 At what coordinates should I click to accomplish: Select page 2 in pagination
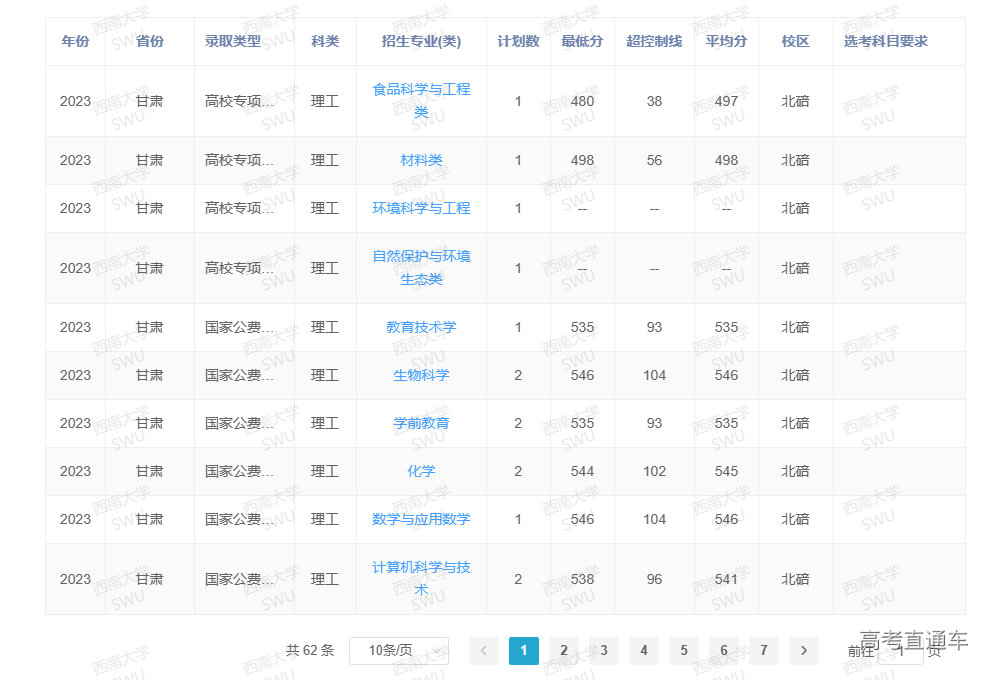(564, 651)
